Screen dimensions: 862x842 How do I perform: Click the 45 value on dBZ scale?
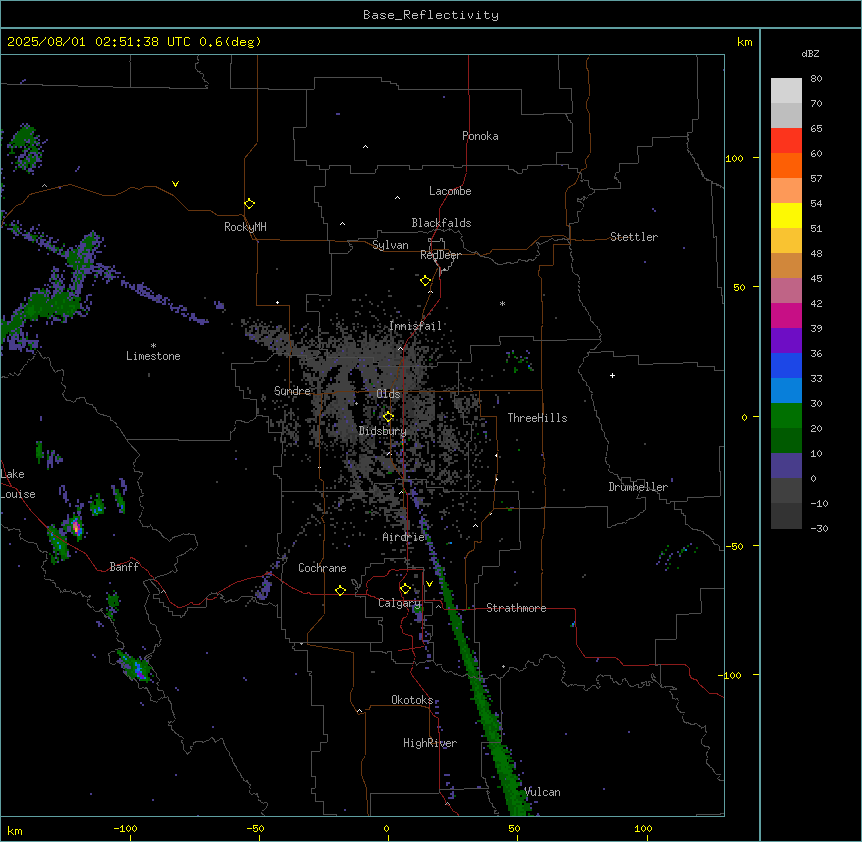(x=816, y=278)
